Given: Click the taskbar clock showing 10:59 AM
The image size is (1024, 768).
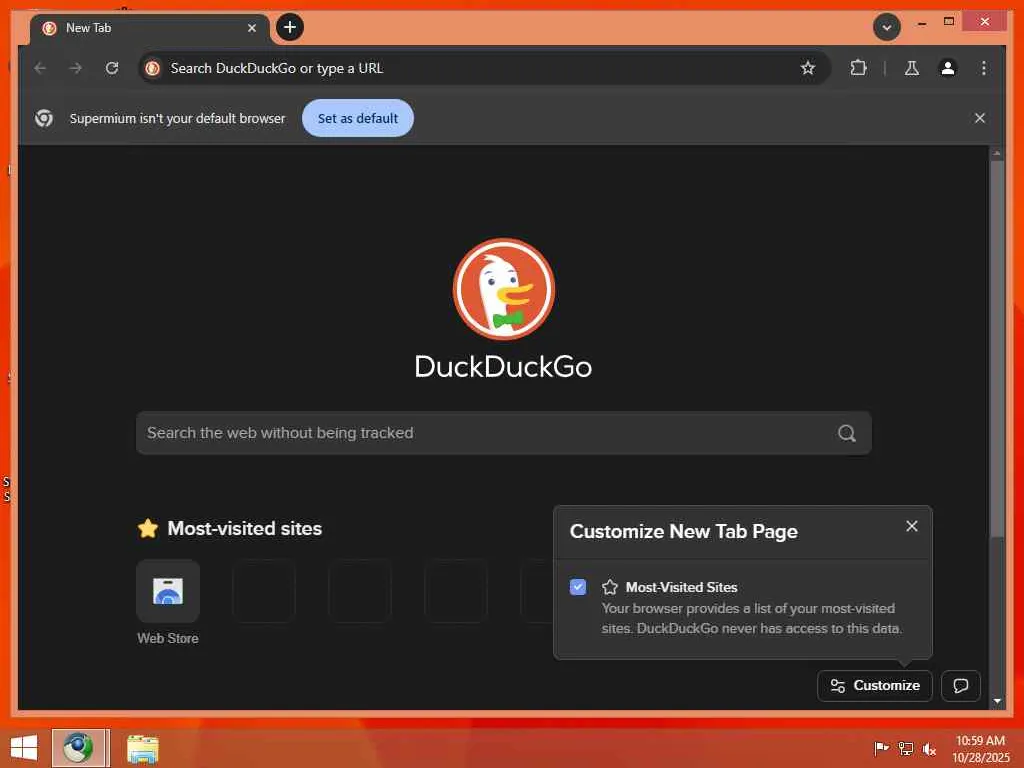Looking at the screenshot, I should pyautogui.click(x=980, y=749).
